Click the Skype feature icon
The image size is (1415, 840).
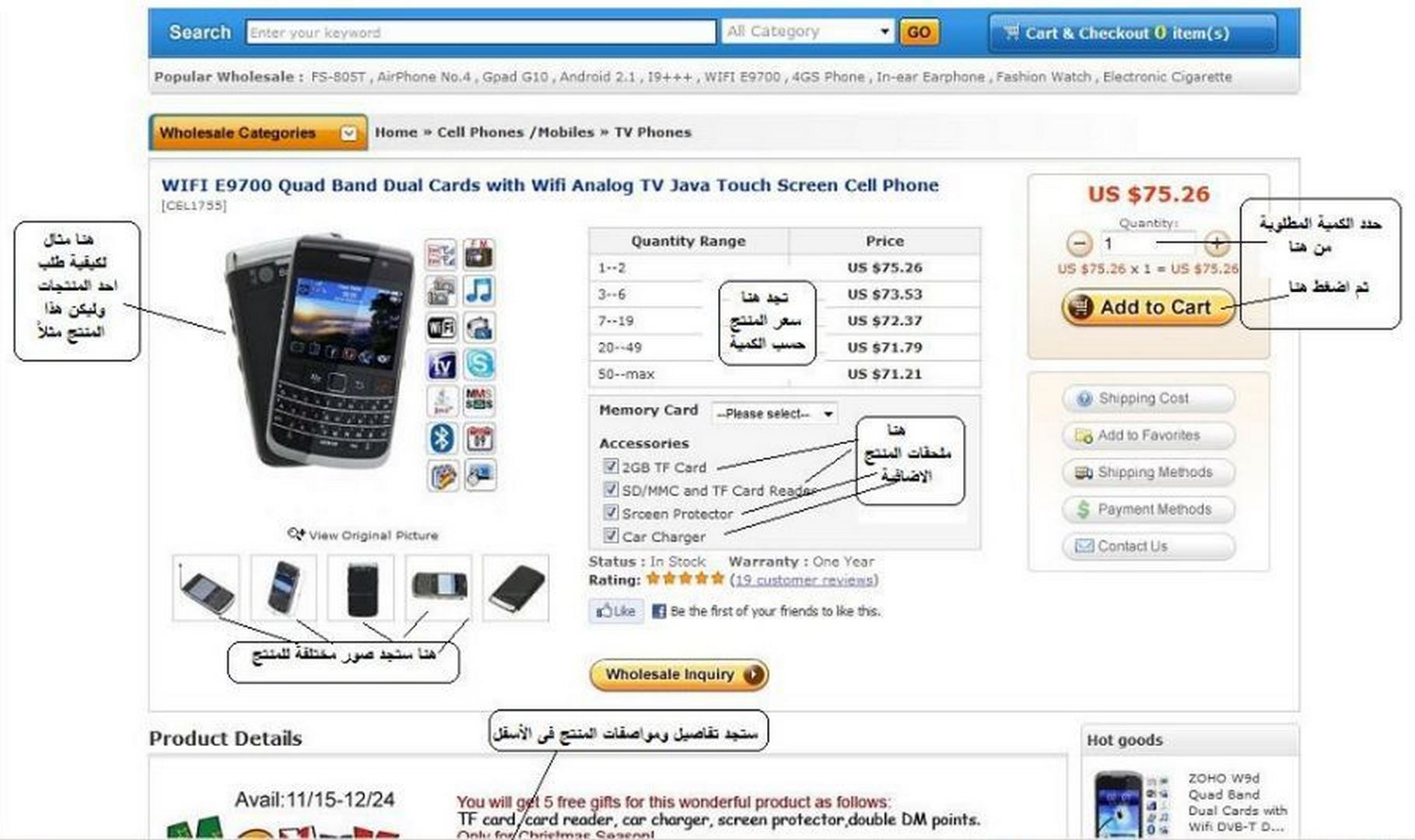coord(478,364)
